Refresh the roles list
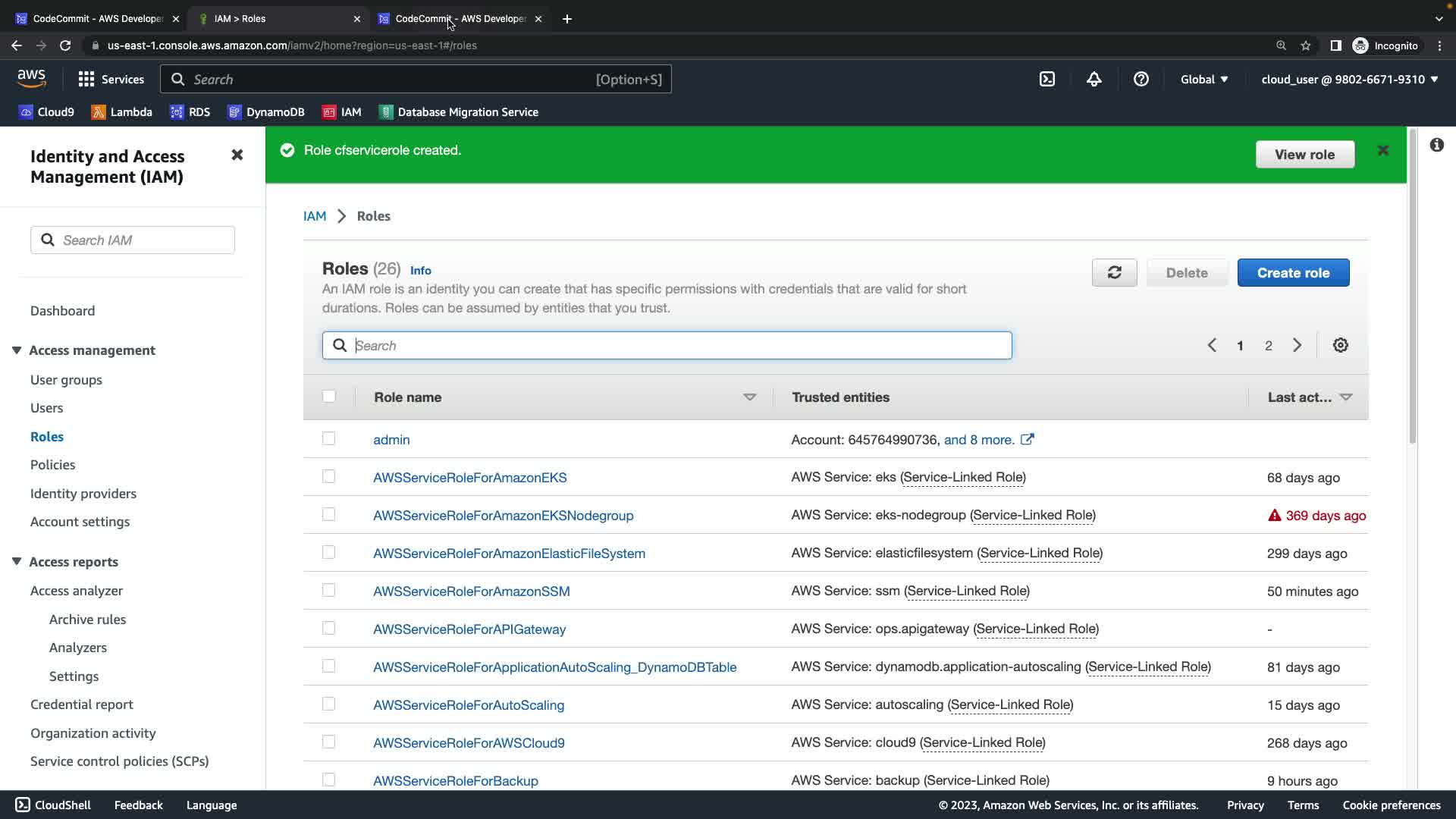This screenshot has width=1456, height=819. click(x=1114, y=273)
